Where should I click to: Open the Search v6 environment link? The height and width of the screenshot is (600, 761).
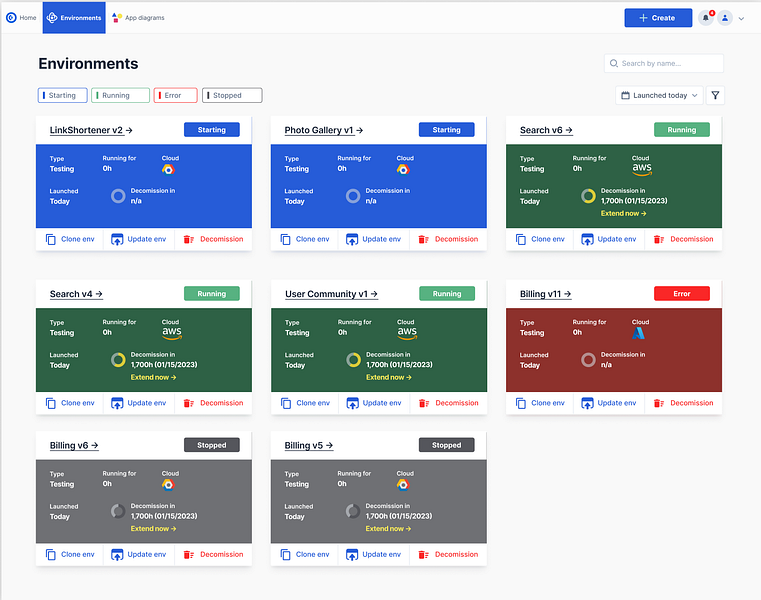[x=546, y=130]
